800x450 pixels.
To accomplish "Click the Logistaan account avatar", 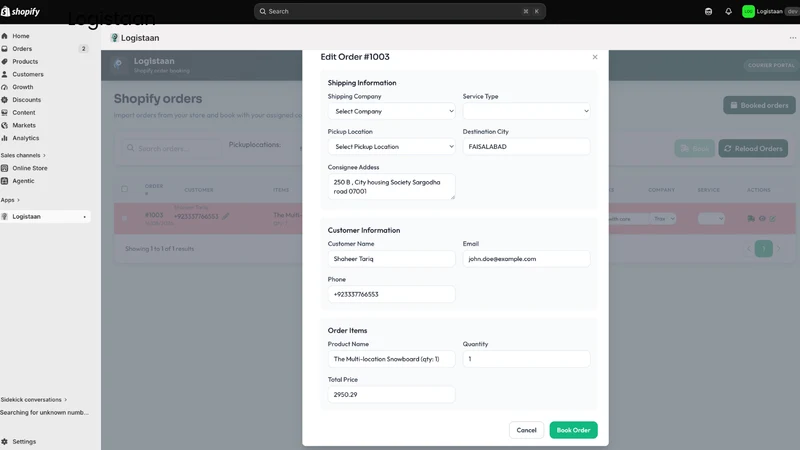I will (x=748, y=11).
